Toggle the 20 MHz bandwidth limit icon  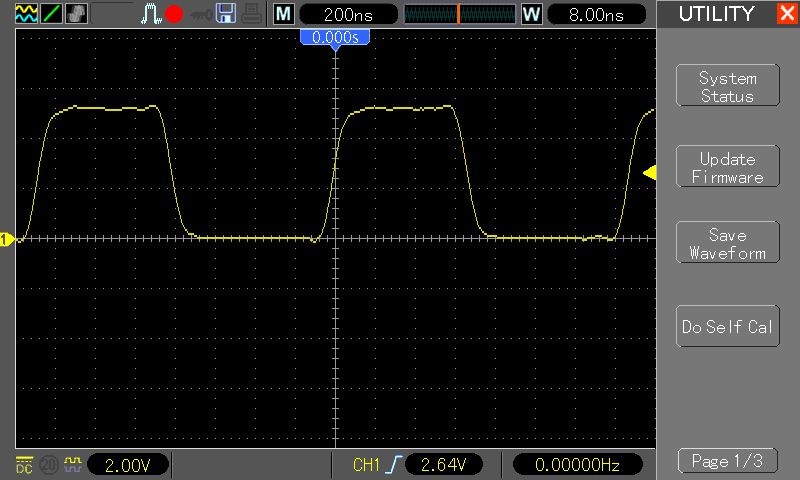pyautogui.click(x=46, y=464)
